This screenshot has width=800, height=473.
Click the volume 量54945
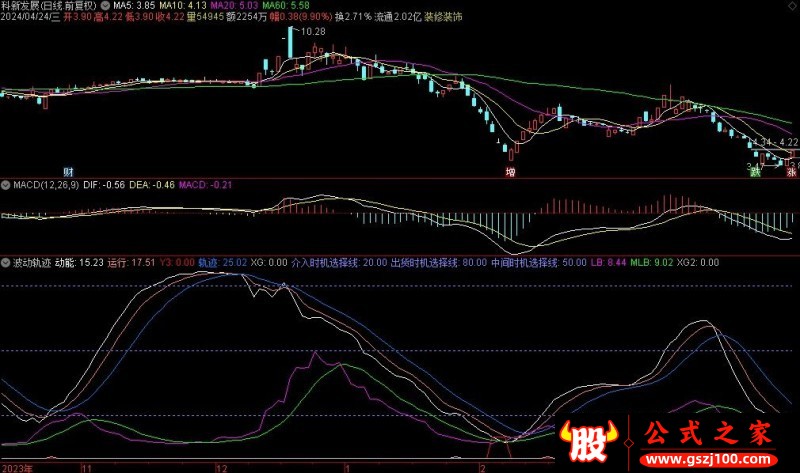tap(205, 17)
